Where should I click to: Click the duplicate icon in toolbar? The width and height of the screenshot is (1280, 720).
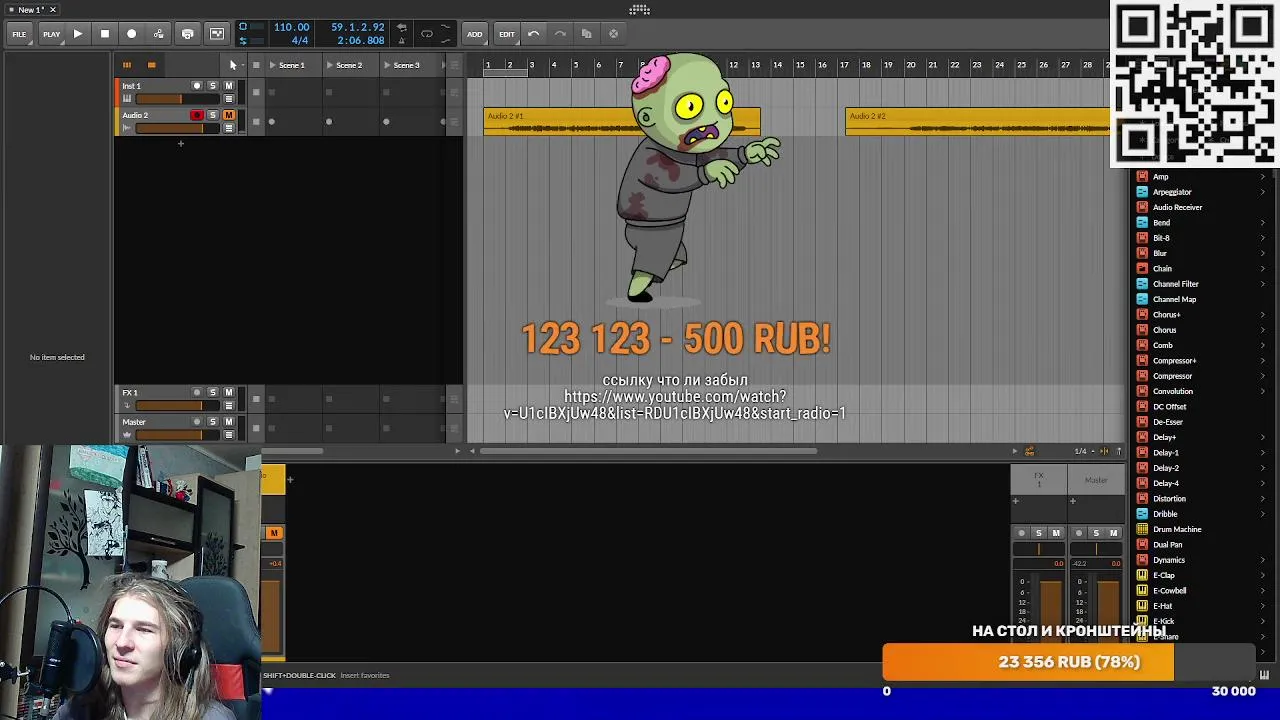pos(587,34)
